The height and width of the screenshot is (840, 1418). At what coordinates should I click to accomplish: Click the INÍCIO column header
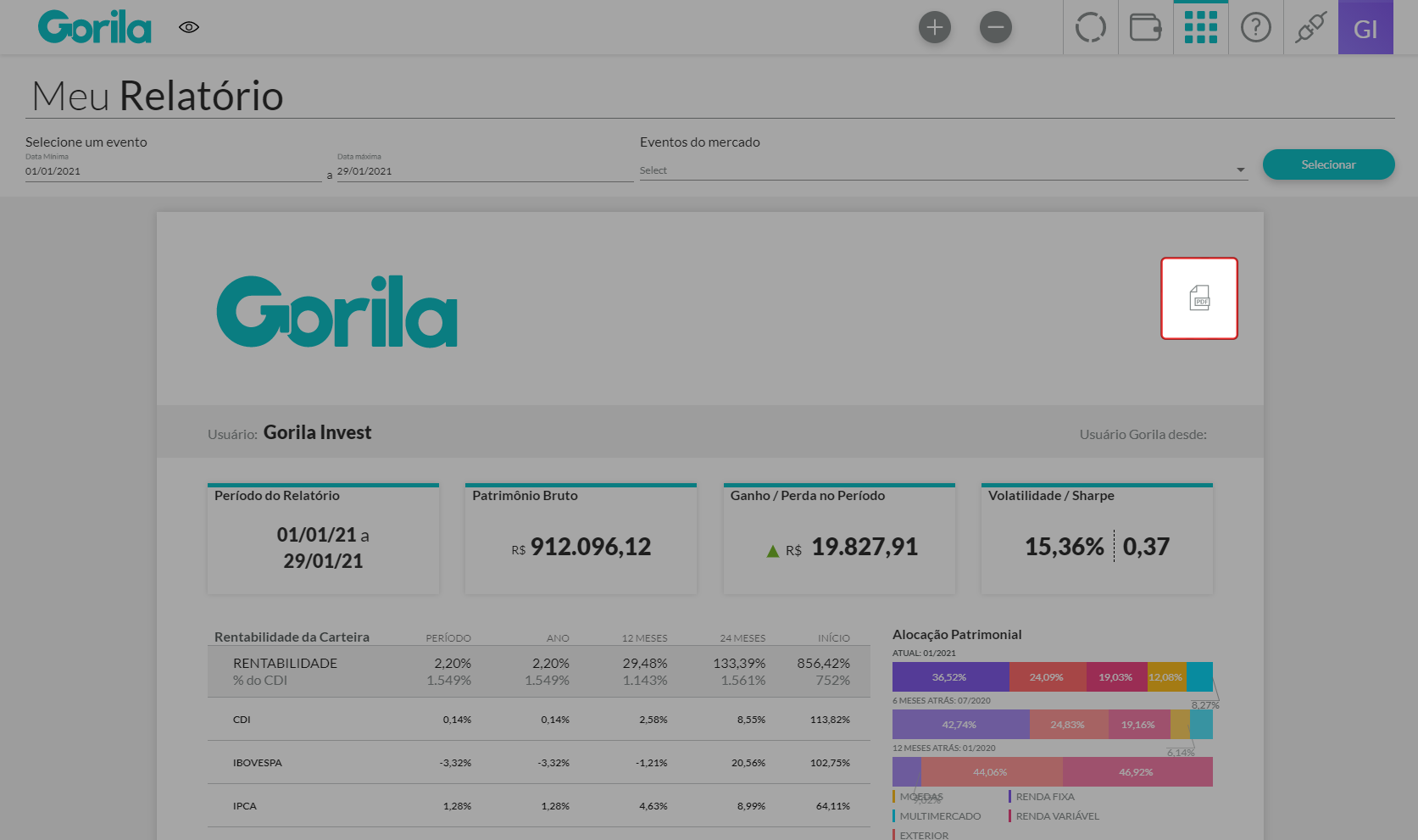pyautogui.click(x=834, y=638)
